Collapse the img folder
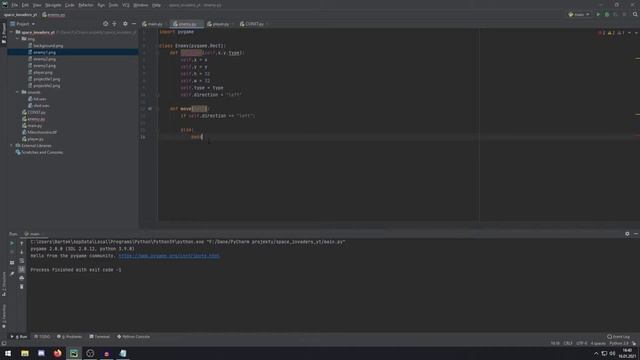Screen dimensions: 640x360 click(18, 39)
